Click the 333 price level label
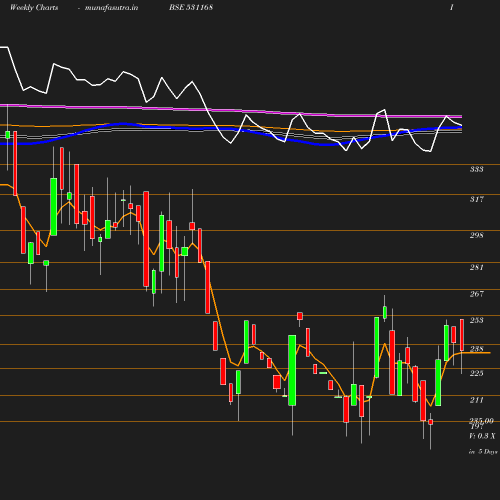The image size is (500, 500). tap(477, 169)
